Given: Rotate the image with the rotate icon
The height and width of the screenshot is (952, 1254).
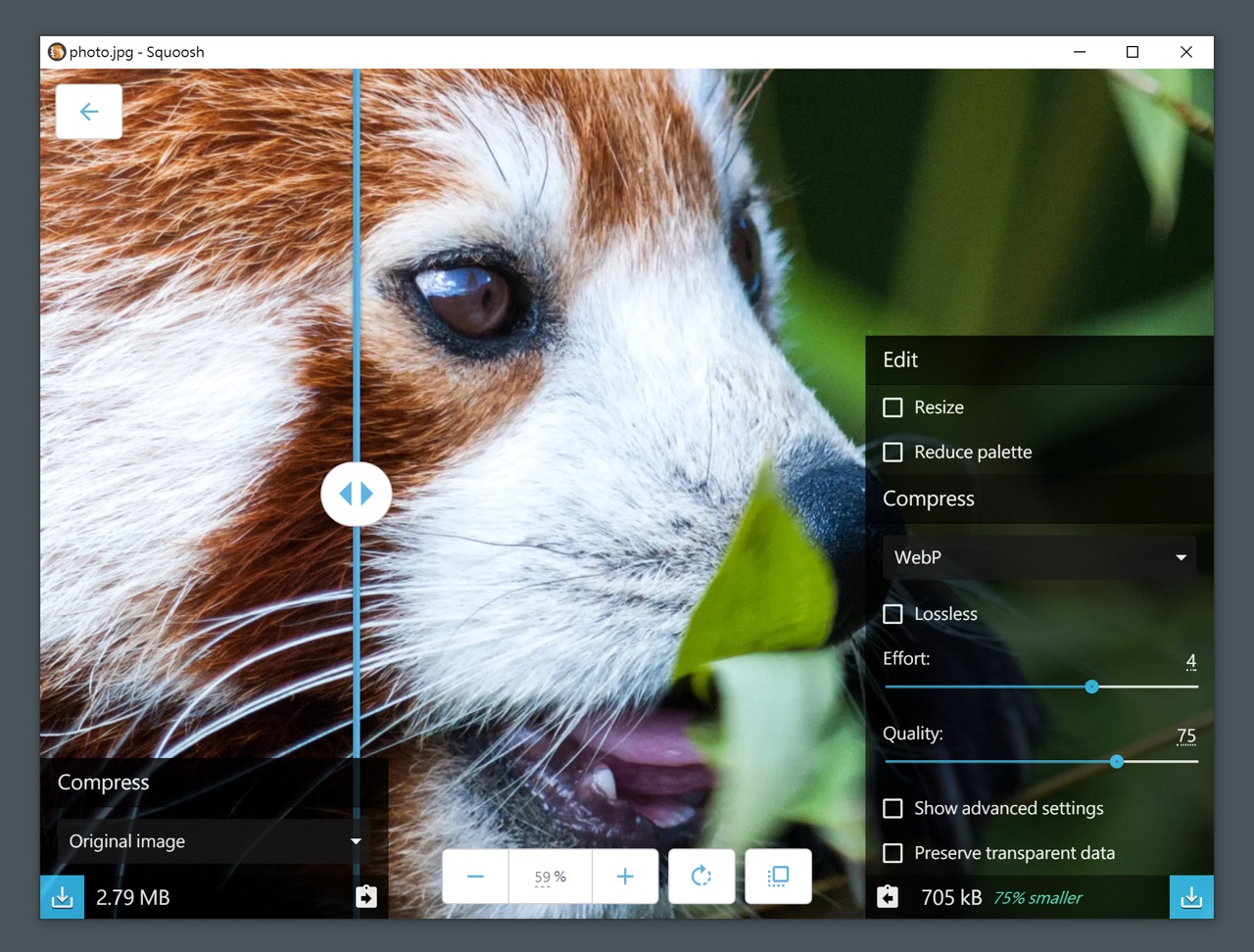Looking at the screenshot, I should (701, 877).
